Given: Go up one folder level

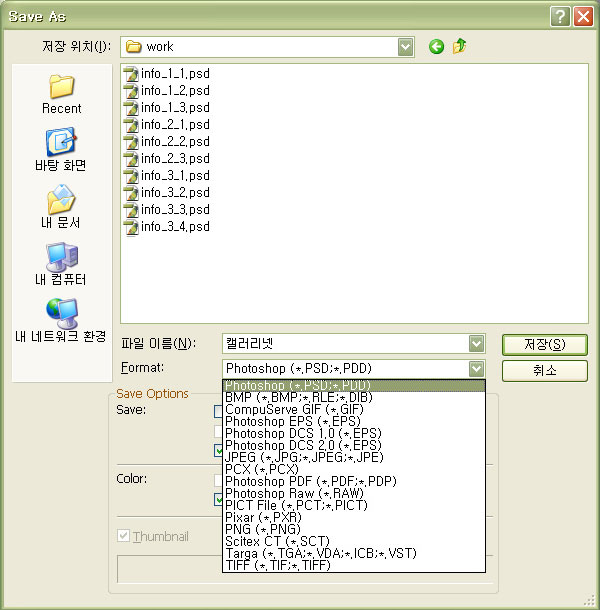Looking at the screenshot, I should point(459,46).
